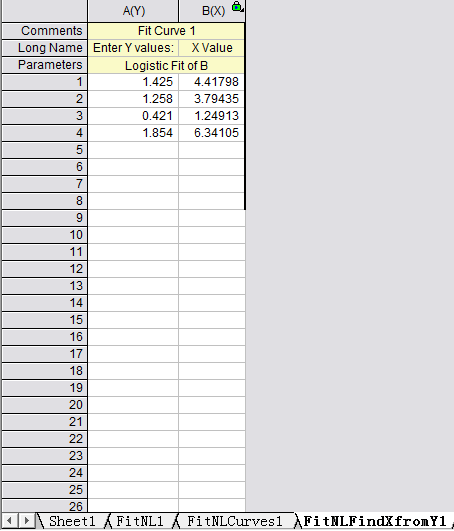Switch to the Sheet1 tab
This screenshot has width=454, height=531.
coord(72,521)
